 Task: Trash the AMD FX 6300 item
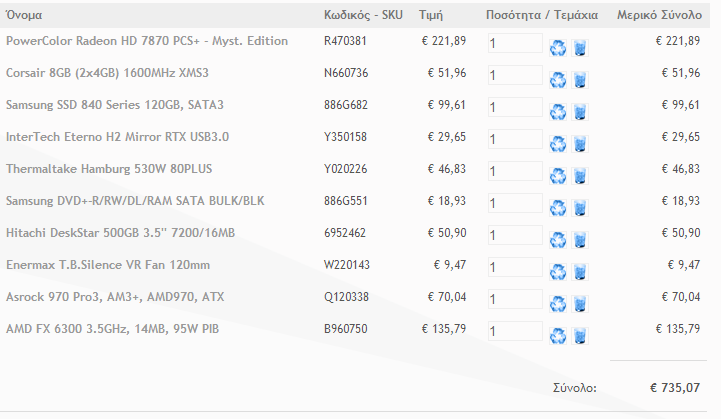[x=580, y=336]
